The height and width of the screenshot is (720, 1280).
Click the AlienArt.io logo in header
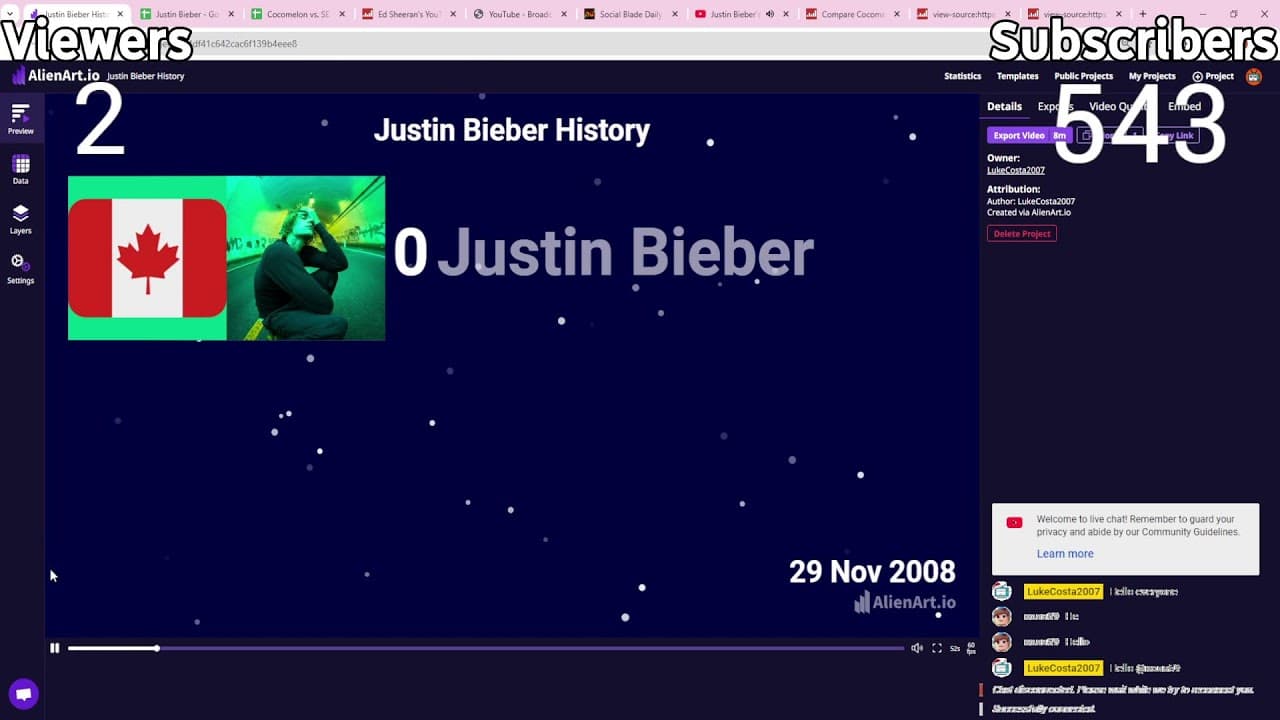55,76
